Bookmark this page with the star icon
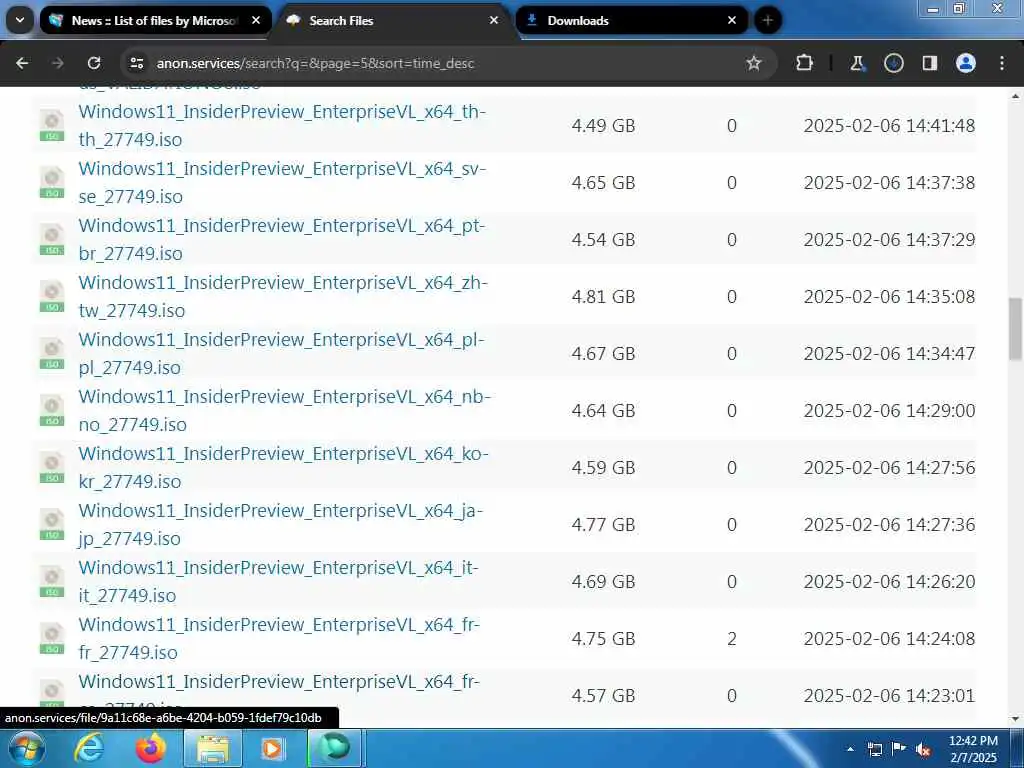This screenshot has height=768, width=1024. [754, 63]
